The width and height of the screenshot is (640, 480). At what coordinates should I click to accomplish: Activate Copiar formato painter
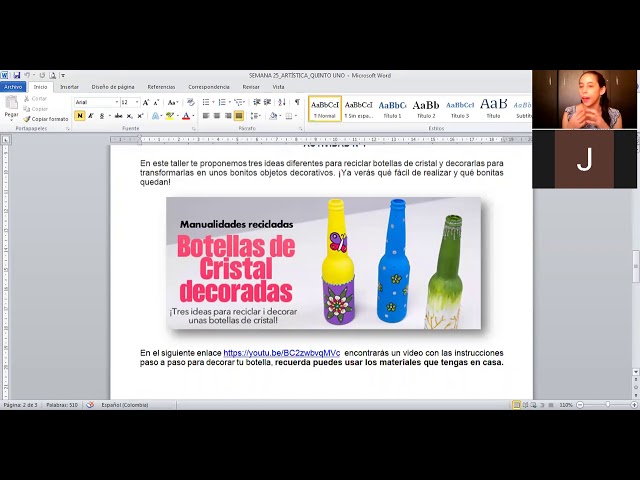(x=46, y=119)
